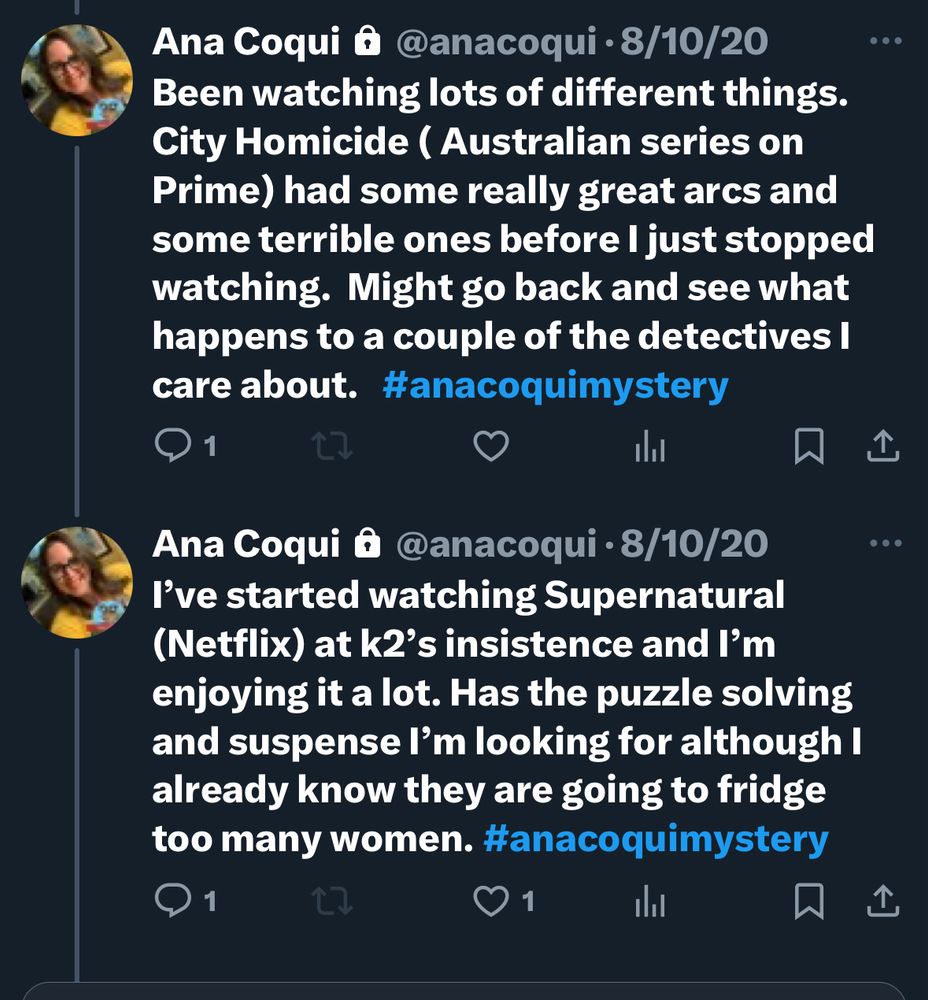
Task: Like the Supernatural tweet
Action: [x=490, y=902]
